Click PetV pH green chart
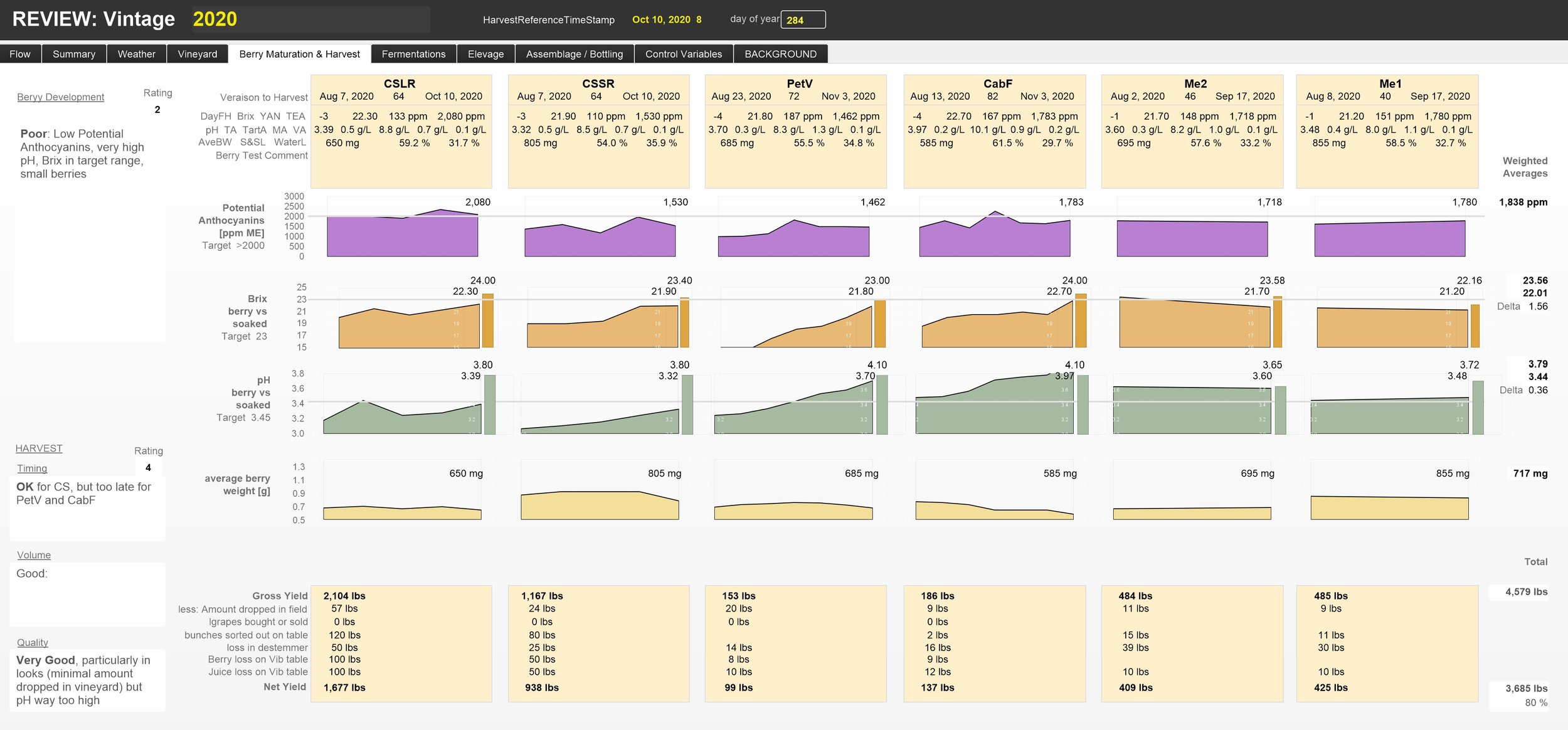This screenshot has width=1568, height=730. [793, 409]
